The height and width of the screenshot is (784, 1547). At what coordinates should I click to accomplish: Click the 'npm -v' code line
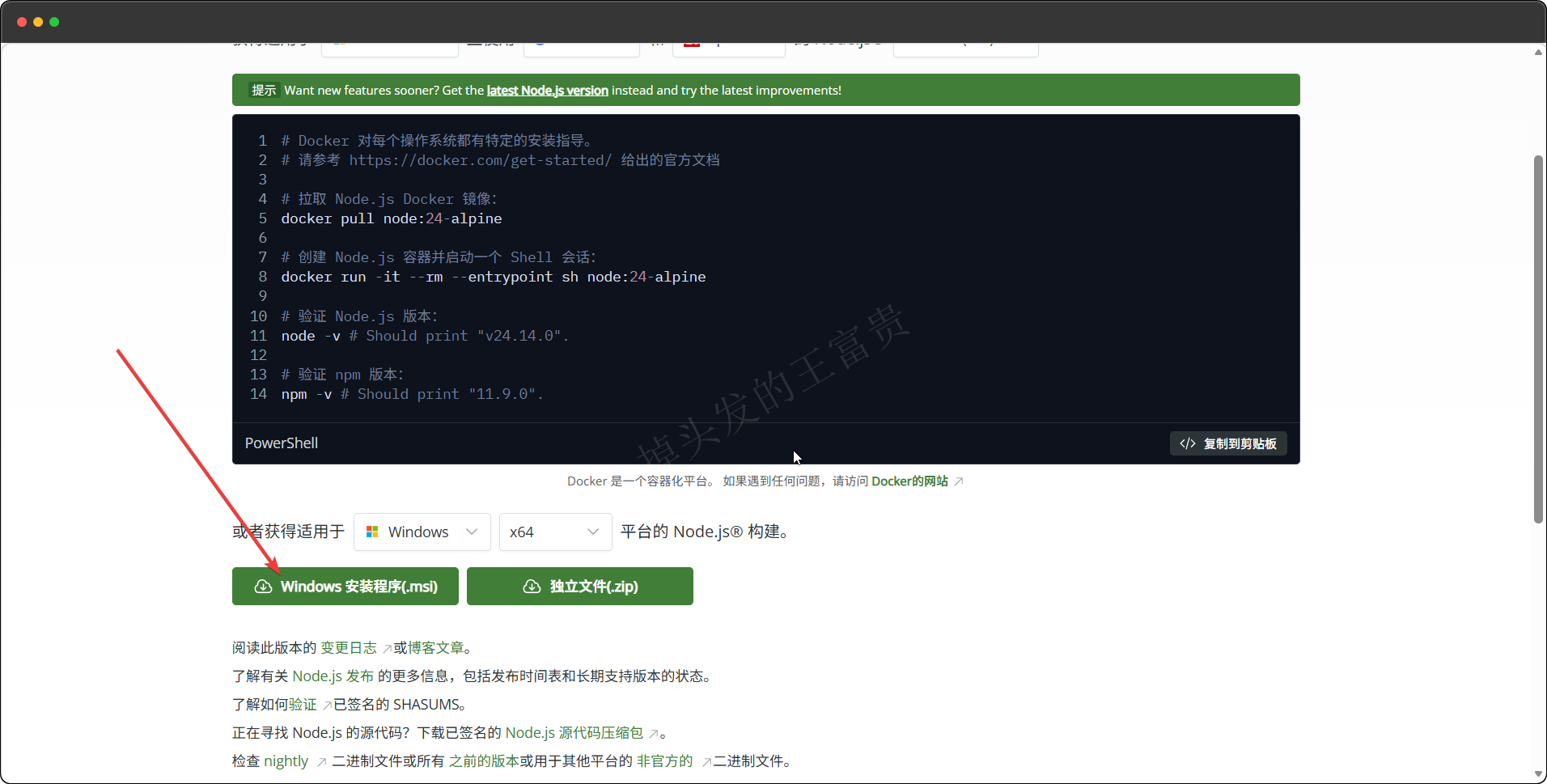(x=413, y=394)
